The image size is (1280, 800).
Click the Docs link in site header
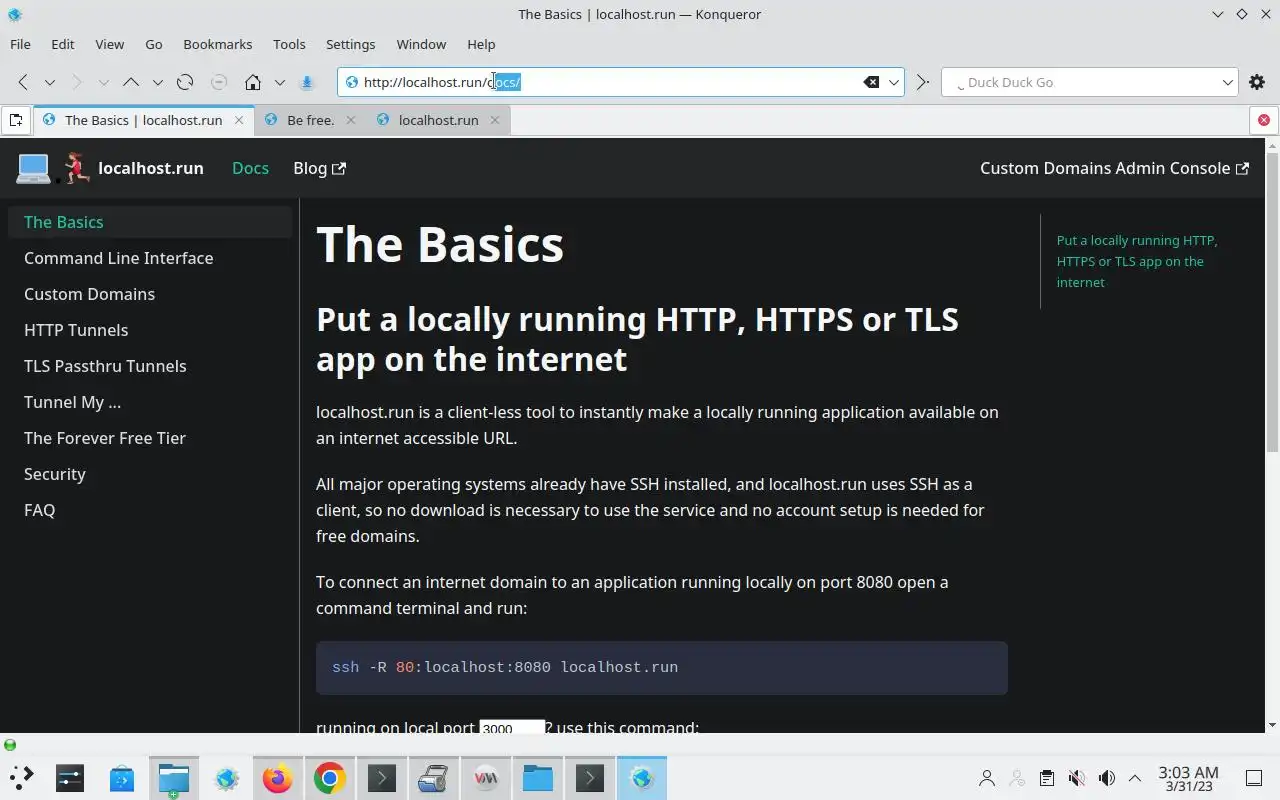coord(250,168)
